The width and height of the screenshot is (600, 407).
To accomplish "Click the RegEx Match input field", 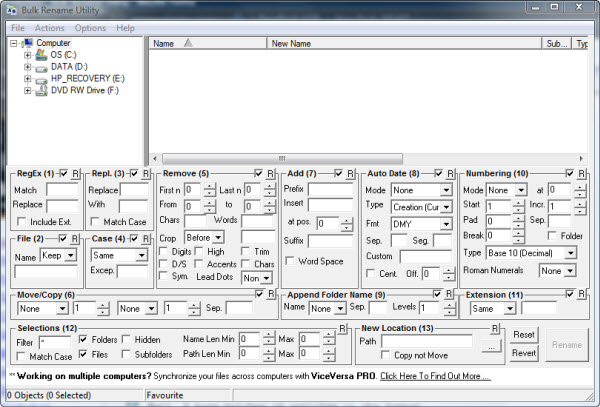I will coord(63,189).
